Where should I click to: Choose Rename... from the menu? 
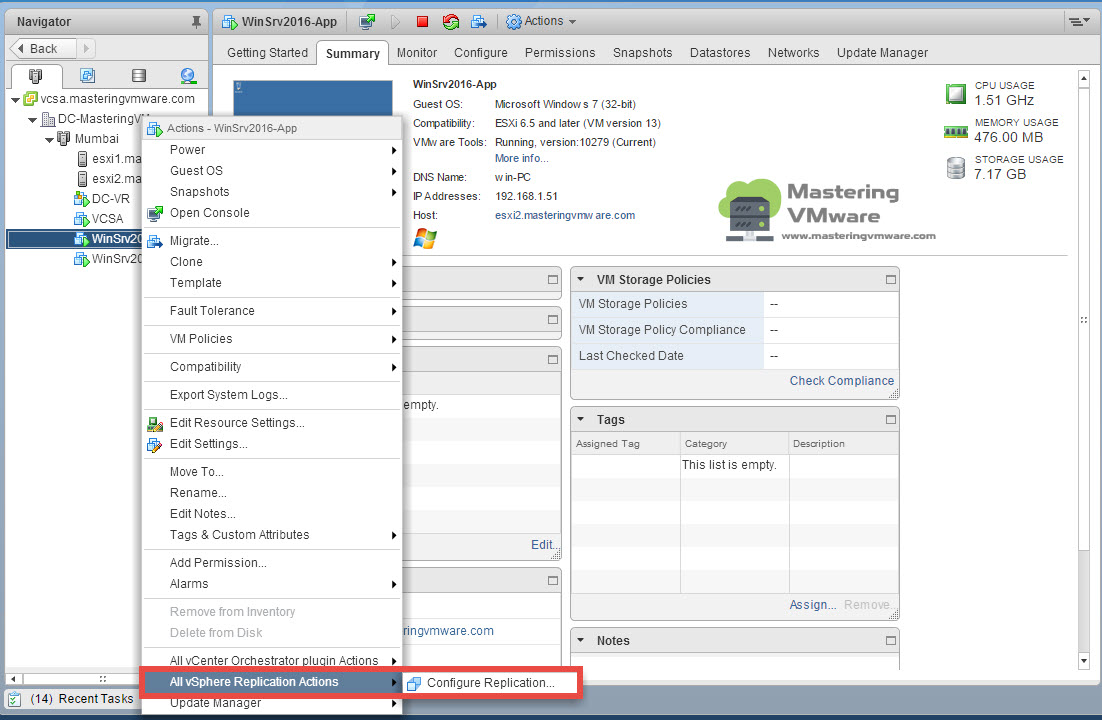tap(272, 493)
